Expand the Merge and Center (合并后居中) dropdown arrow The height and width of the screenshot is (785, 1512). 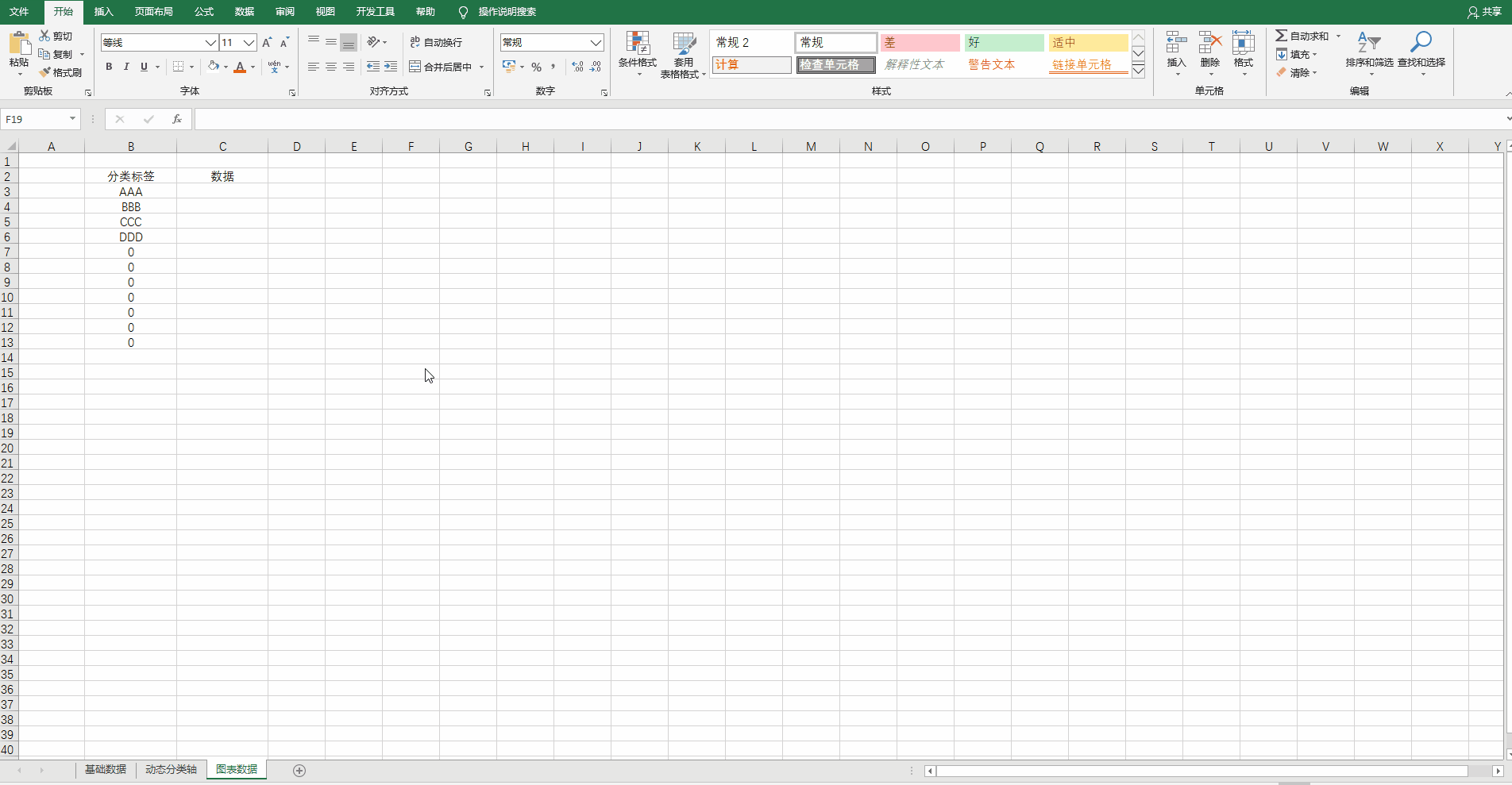[x=482, y=67]
